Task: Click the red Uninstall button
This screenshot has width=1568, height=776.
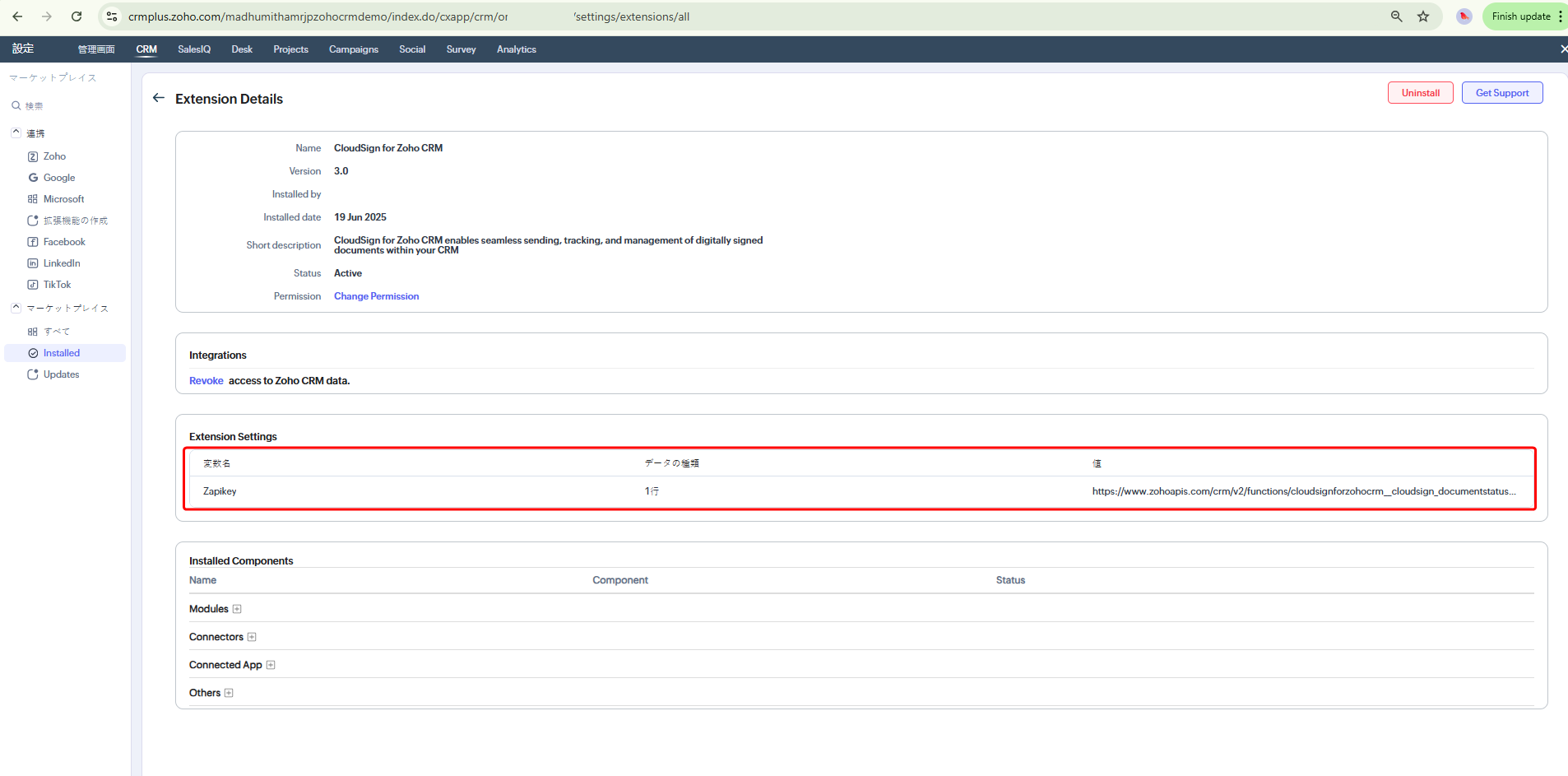Action: 1421,93
